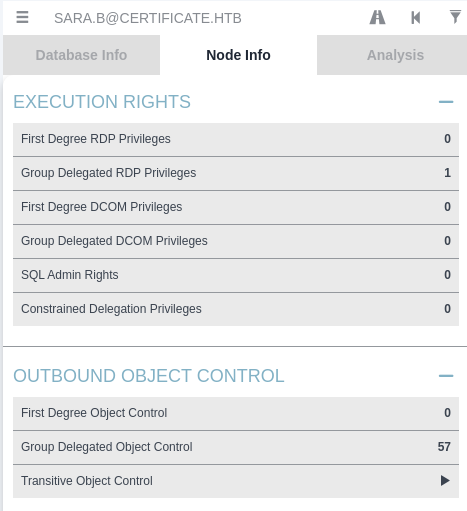Click First Degree RDP Privileges row
This screenshot has width=467, height=511.
click(x=236, y=139)
